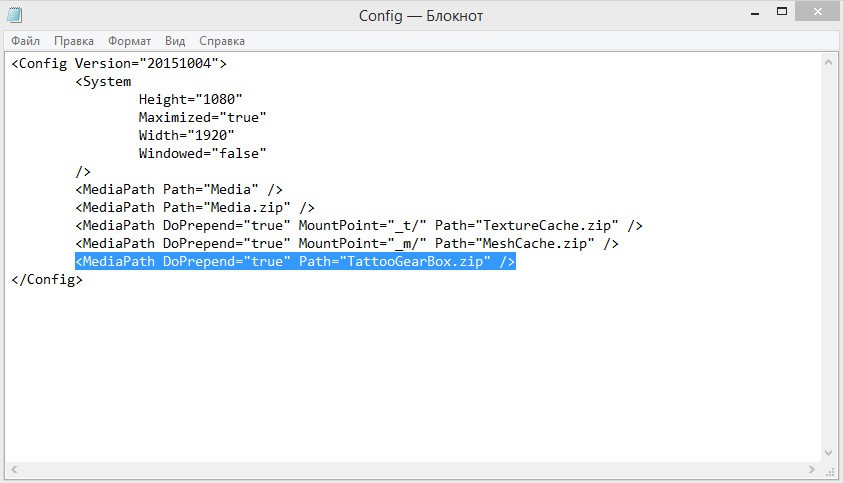
Task: Click the highlighted TattooGearBox.zip line
Action: [295, 261]
